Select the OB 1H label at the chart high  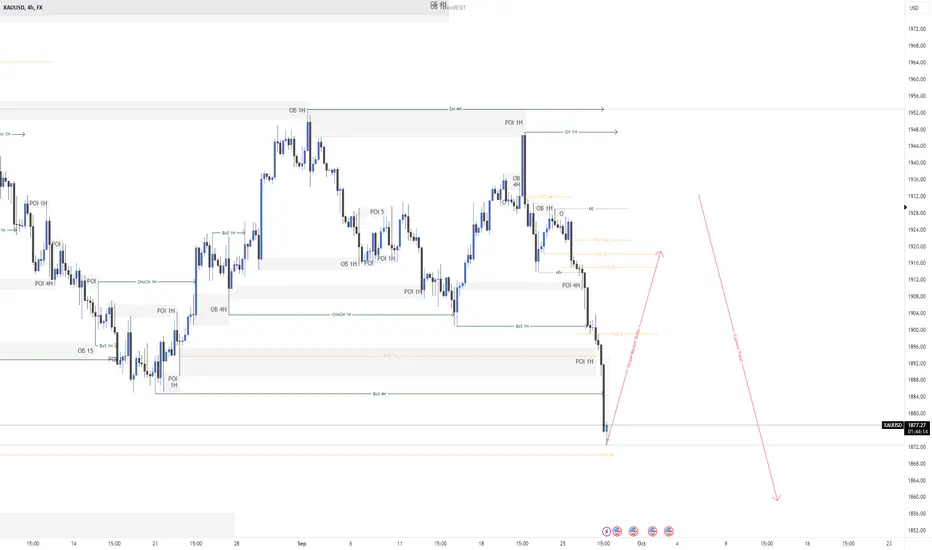tap(297, 111)
